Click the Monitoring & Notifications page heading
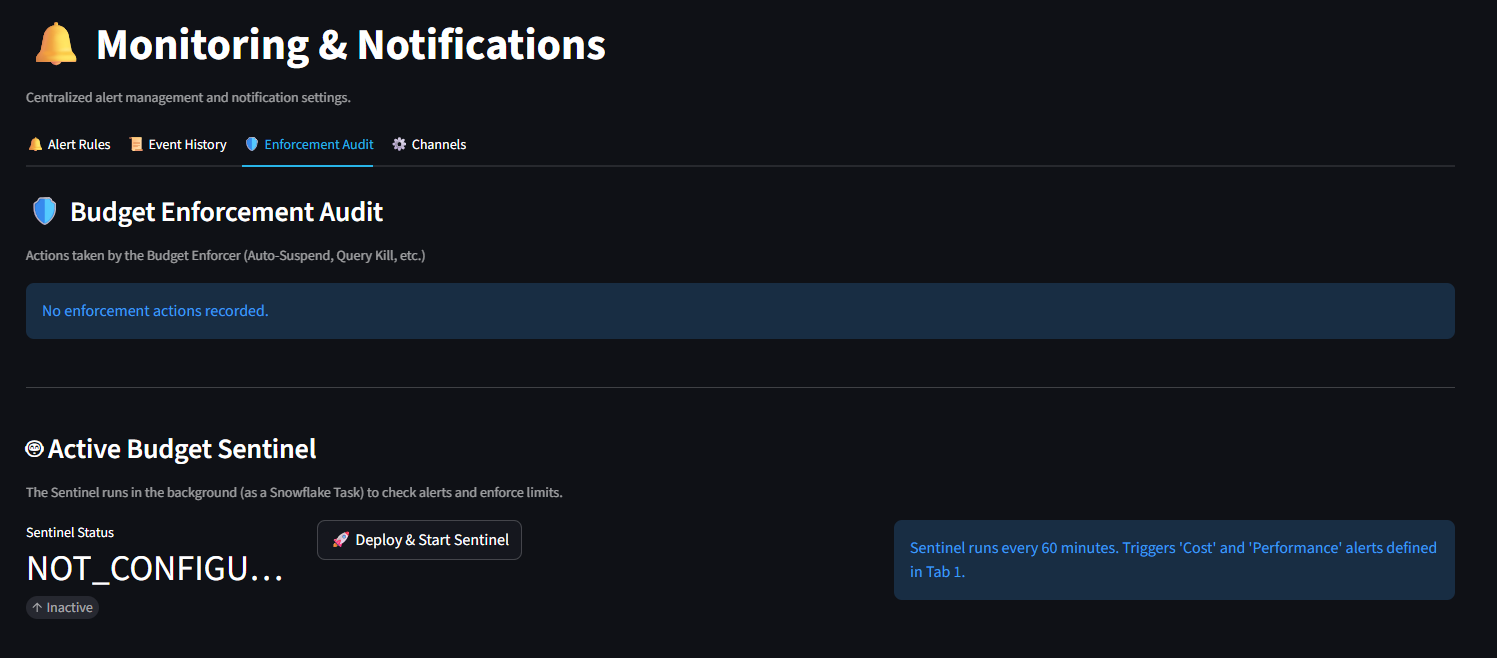Image resolution: width=1497 pixels, height=658 pixels. click(351, 45)
